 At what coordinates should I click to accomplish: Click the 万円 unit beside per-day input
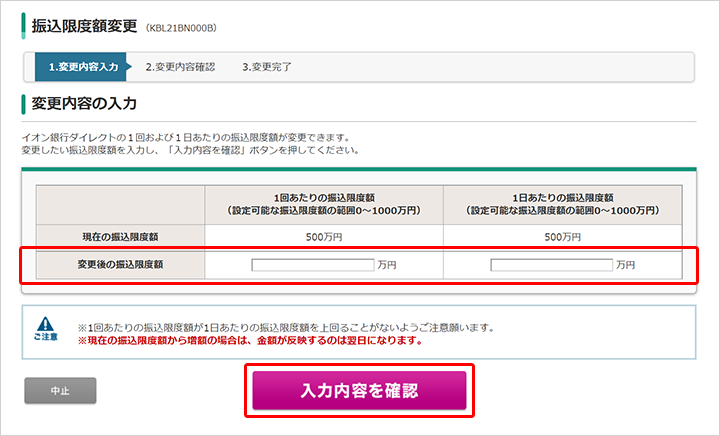point(625,265)
